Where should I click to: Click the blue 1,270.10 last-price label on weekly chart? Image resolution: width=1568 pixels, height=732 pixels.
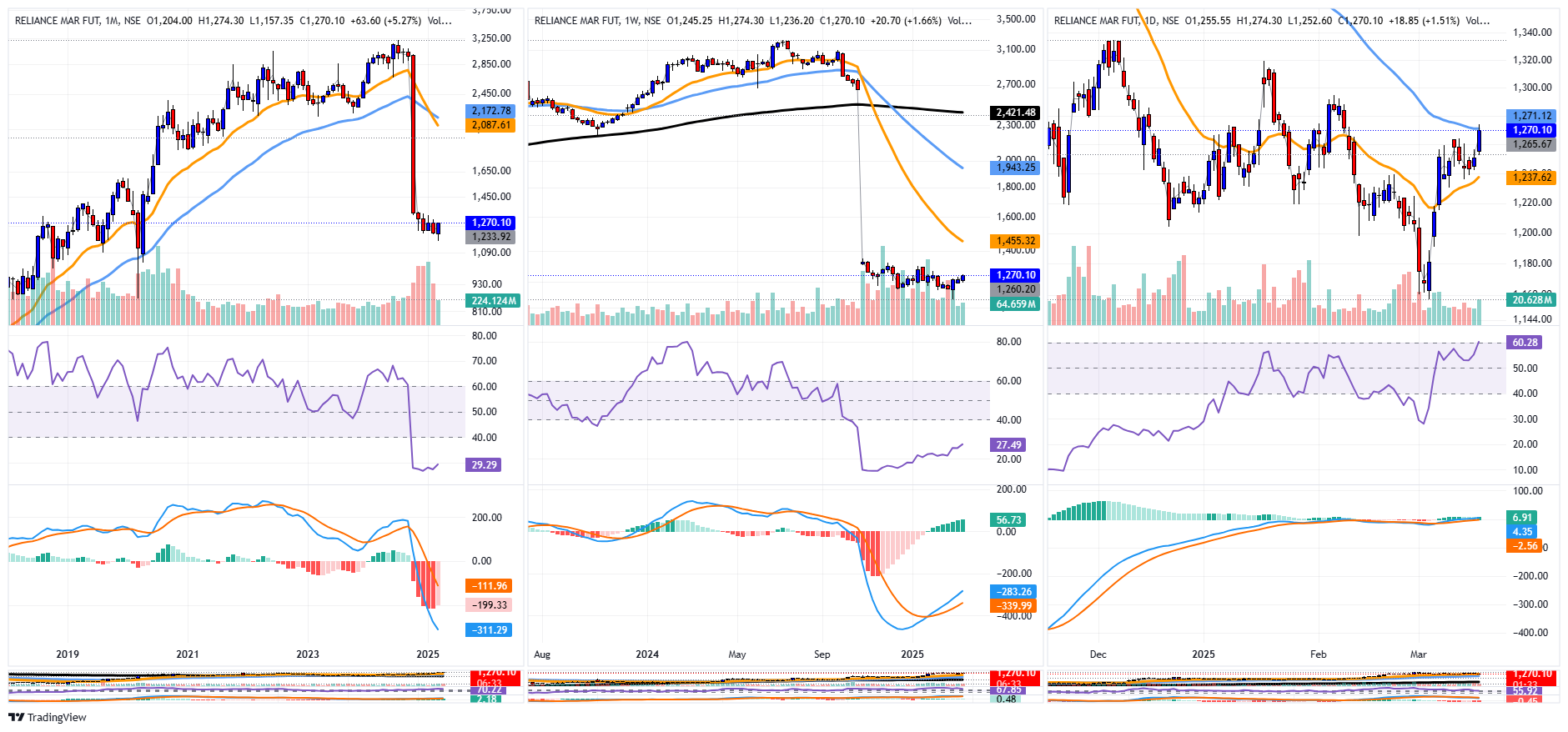coord(1015,275)
